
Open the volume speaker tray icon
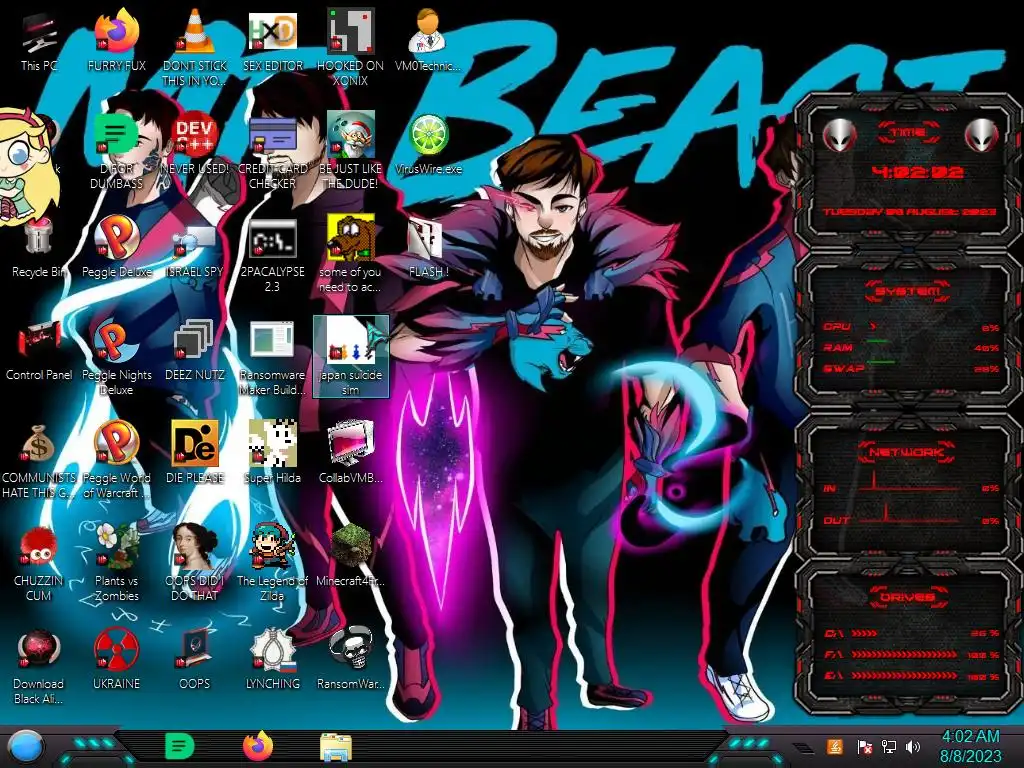tap(914, 746)
